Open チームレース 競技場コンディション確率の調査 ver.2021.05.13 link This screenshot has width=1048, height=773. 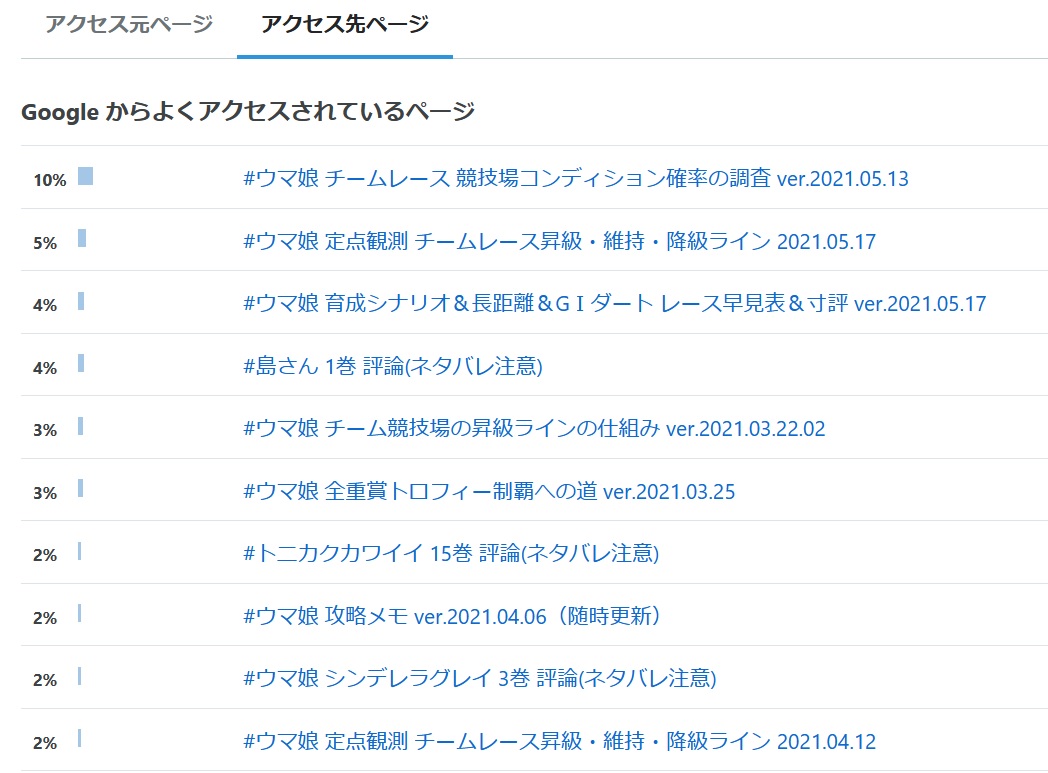tap(575, 178)
